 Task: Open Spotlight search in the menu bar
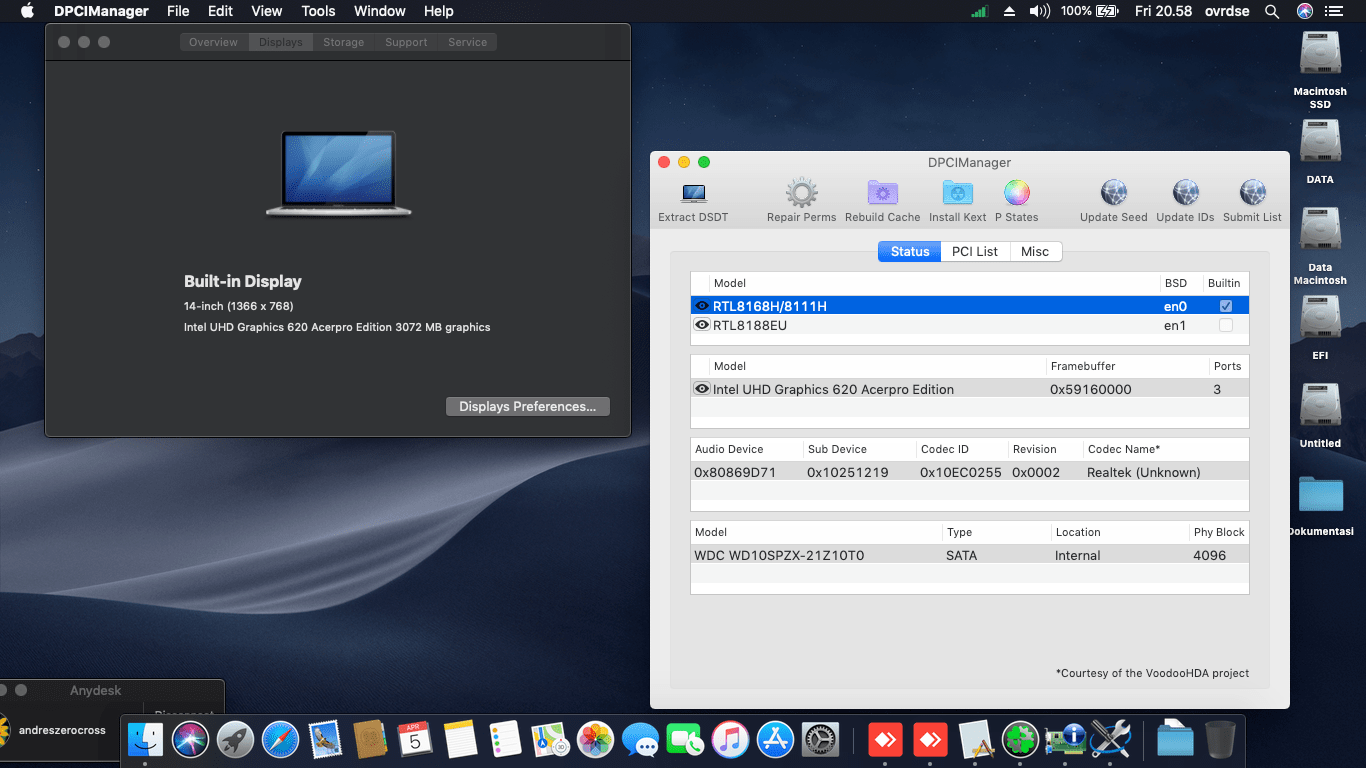(x=1271, y=11)
